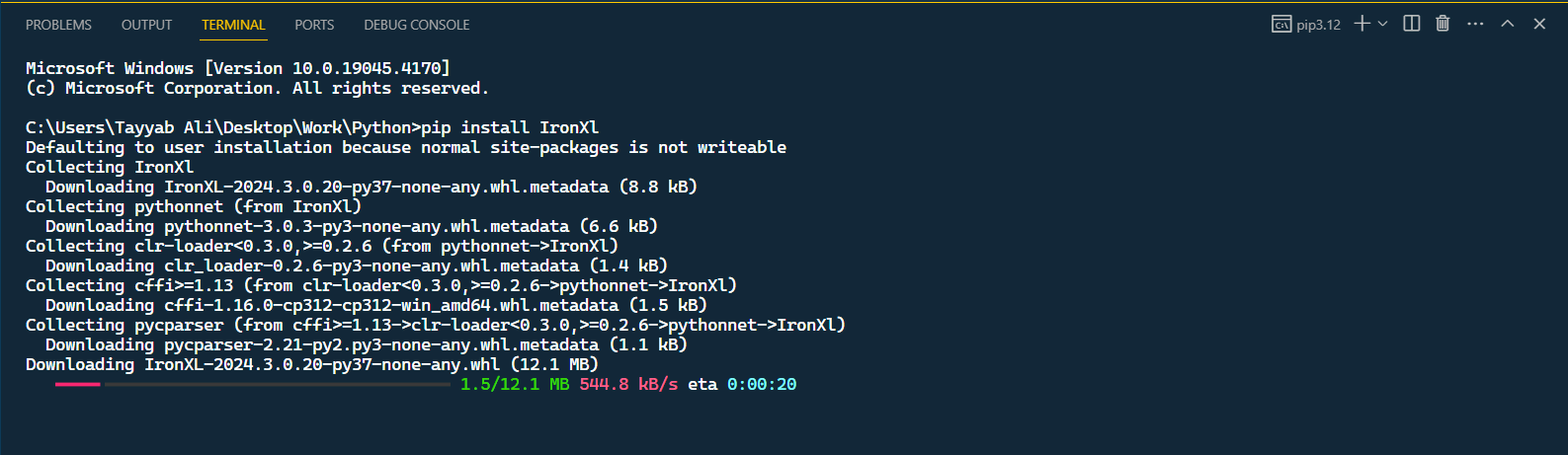The width and height of the screenshot is (1568, 455).
Task: Click the pink filled portion of progress bar
Action: tap(77, 384)
